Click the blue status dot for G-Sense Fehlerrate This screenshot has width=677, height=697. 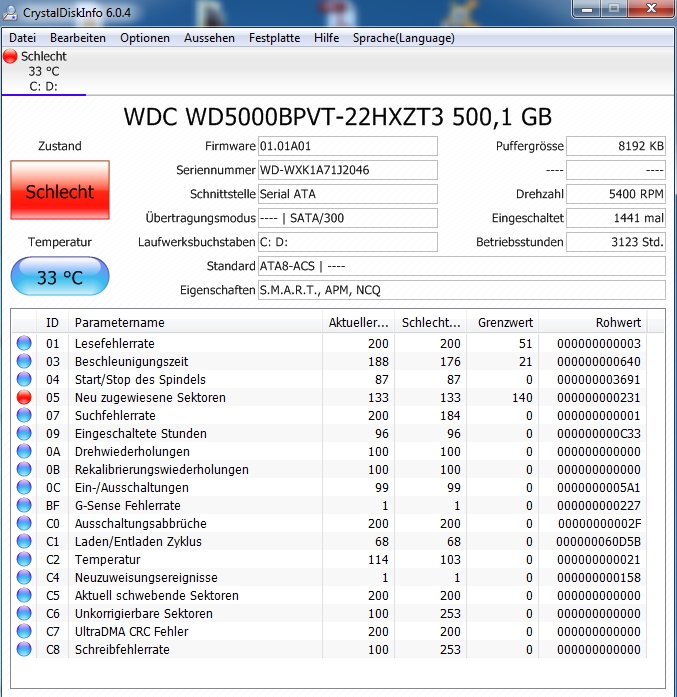(24, 505)
